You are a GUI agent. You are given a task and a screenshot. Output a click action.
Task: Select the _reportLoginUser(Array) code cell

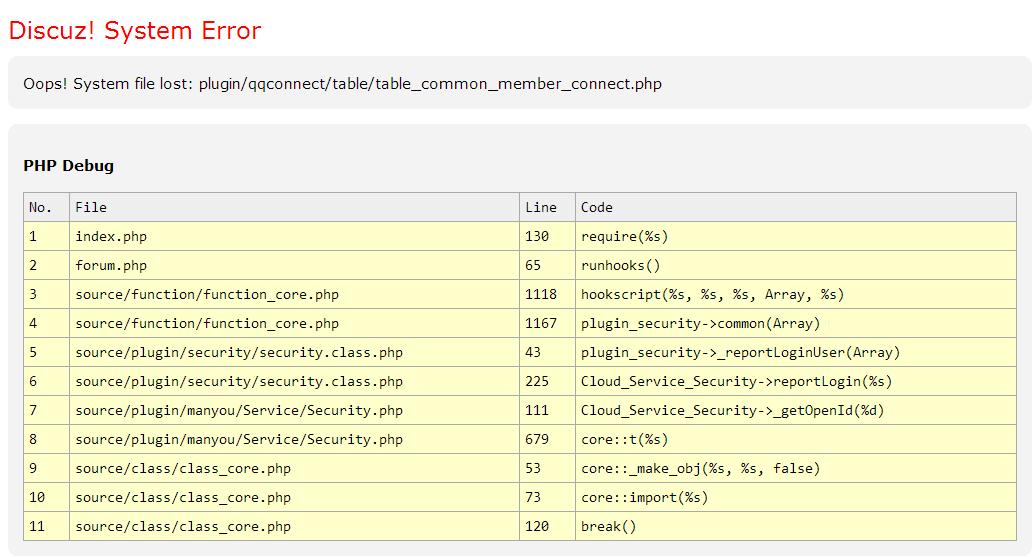[740, 352]
